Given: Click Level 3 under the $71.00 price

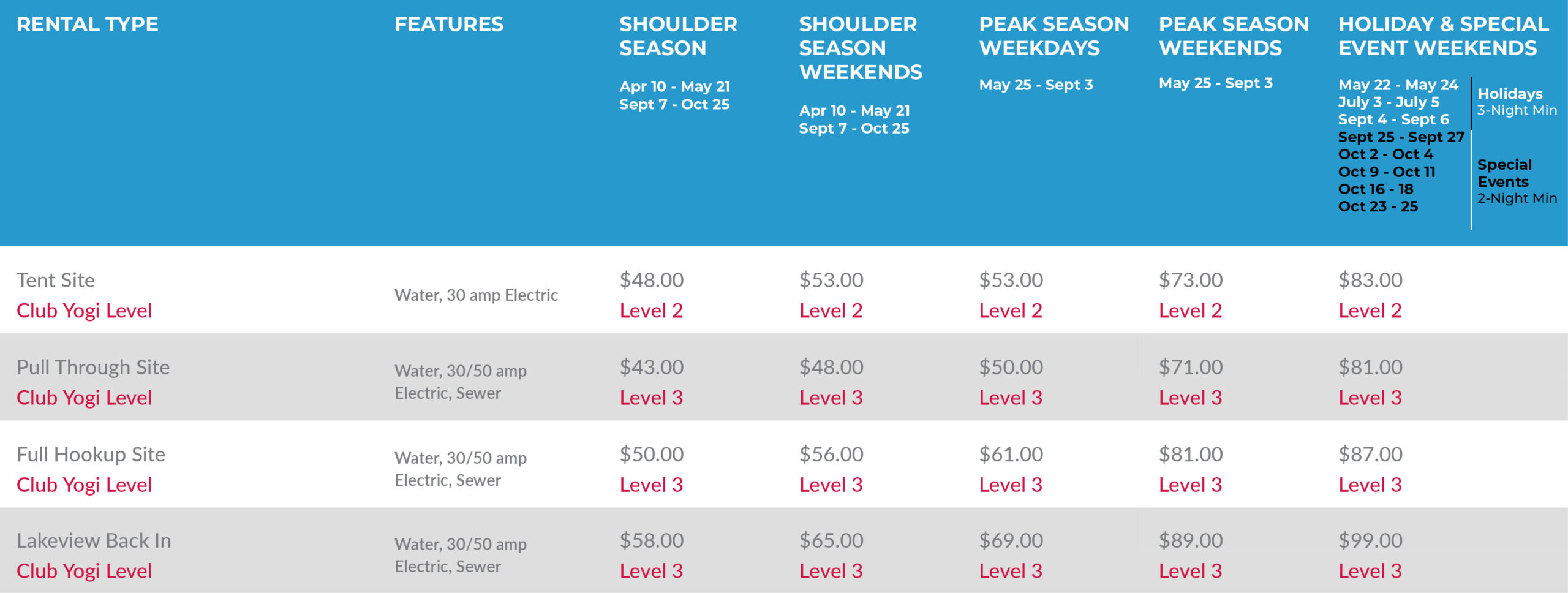Looking at the screenshot, I should pyautogui.click(x=1190, y=398).
